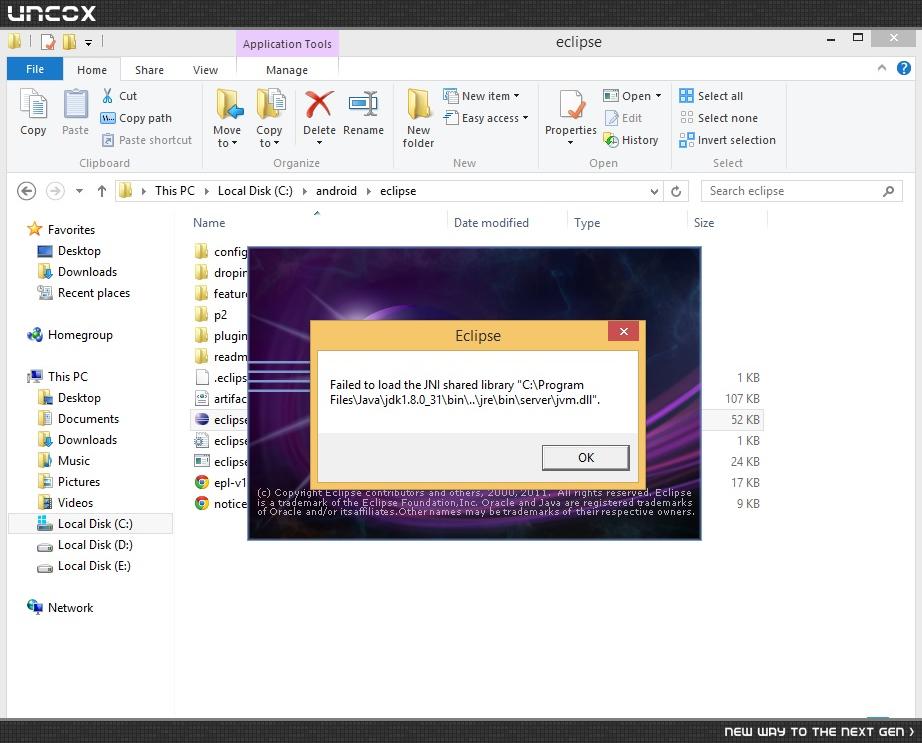
Task: Click the History button
Action: pyautogui.click(x=631, y=140)
